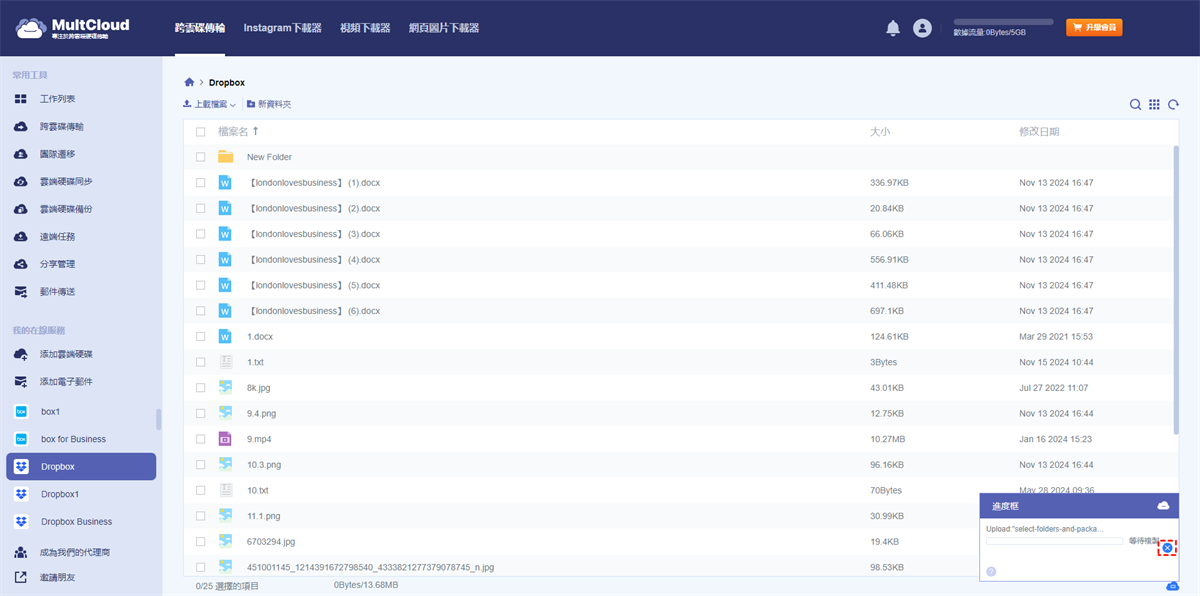
Task: Select the 網頁圖片下載器 tab
Action: tap(444, 28)
